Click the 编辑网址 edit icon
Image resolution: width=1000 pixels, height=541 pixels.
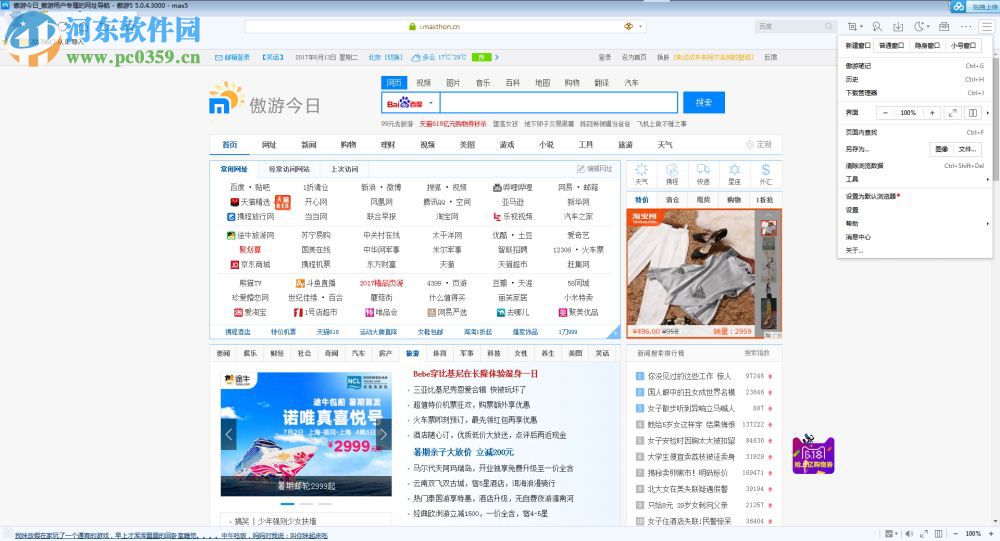pyautogui.click(x=580, y=169)
